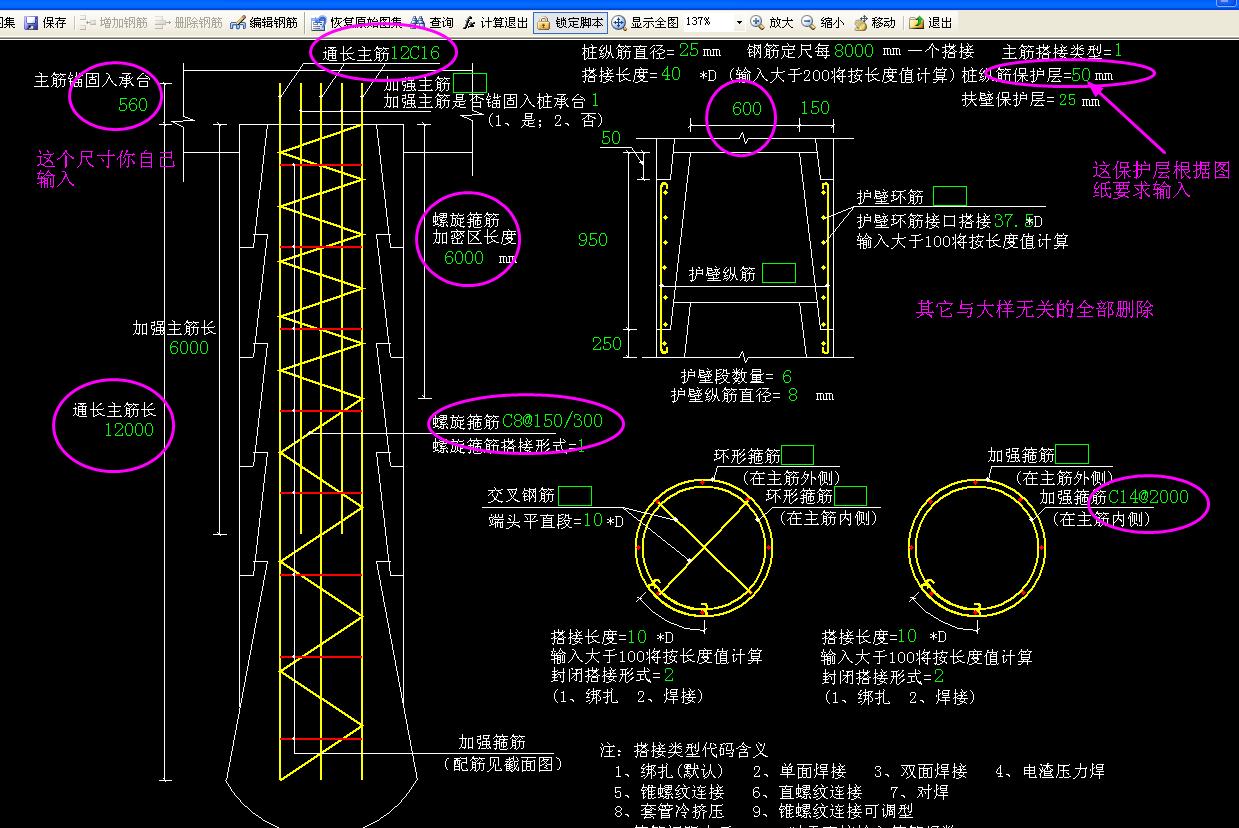Select the 移动 (Pan/move) tool
This screenshot has width=1239, height=828.
(874, 22)
